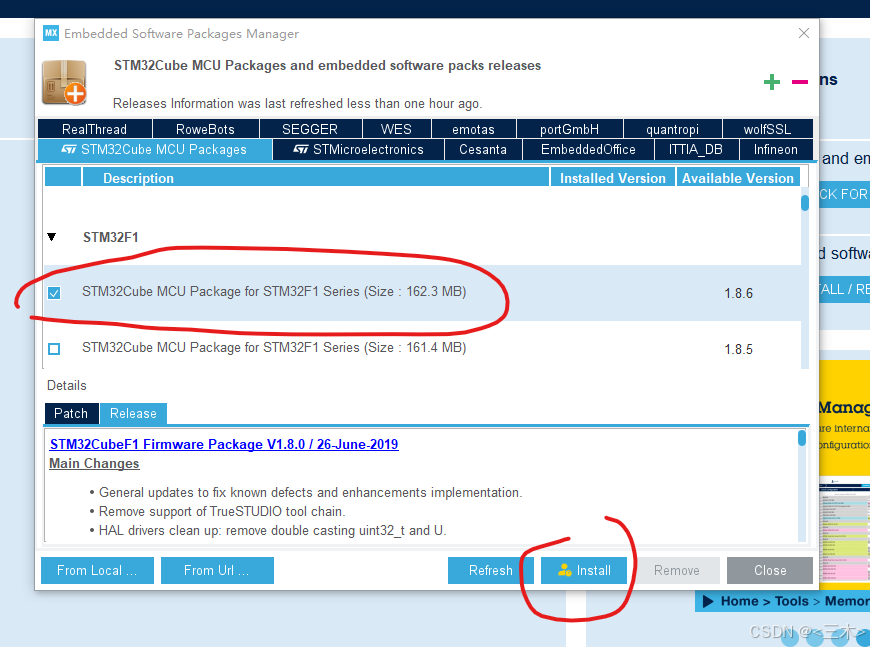Open the RoweBots tab

tap(205, 129)
